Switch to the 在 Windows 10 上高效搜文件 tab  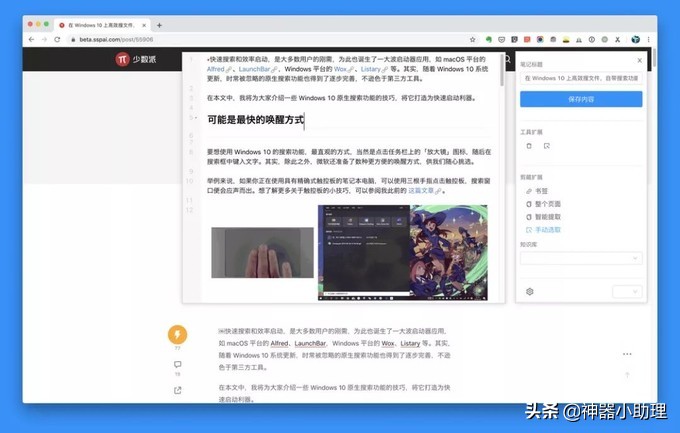[102, 25]
